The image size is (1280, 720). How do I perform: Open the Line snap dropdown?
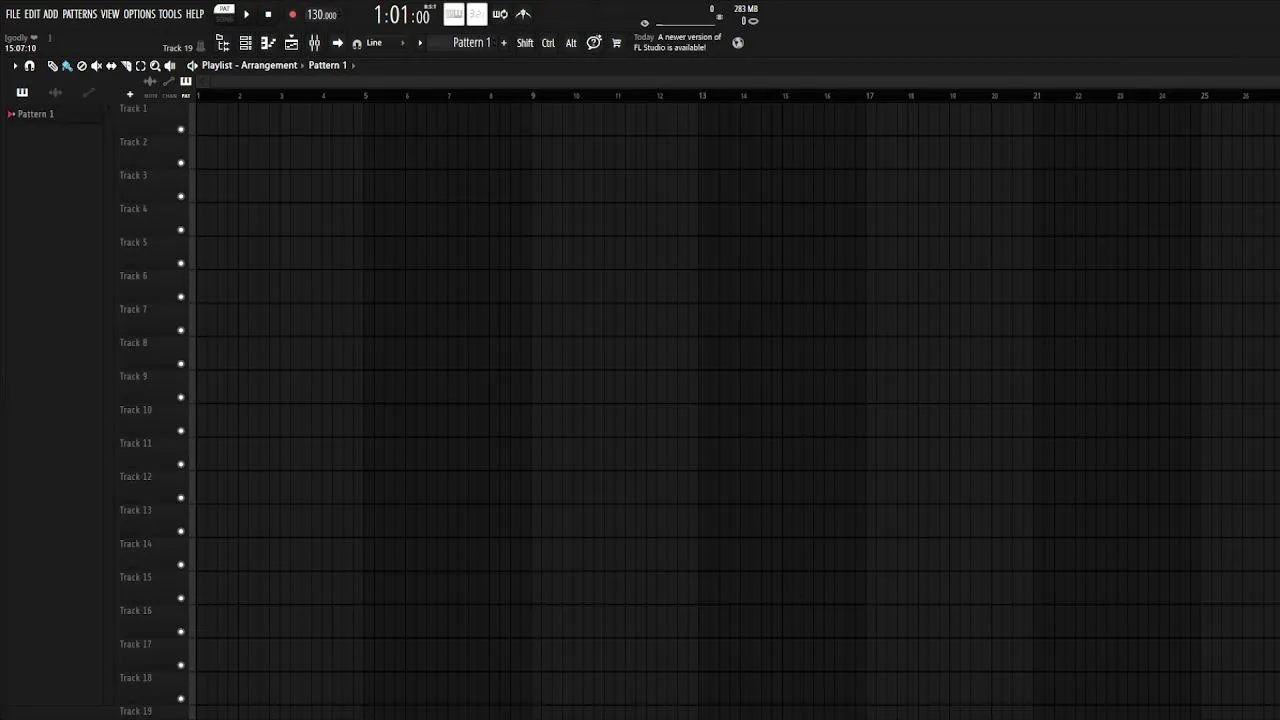385,43
